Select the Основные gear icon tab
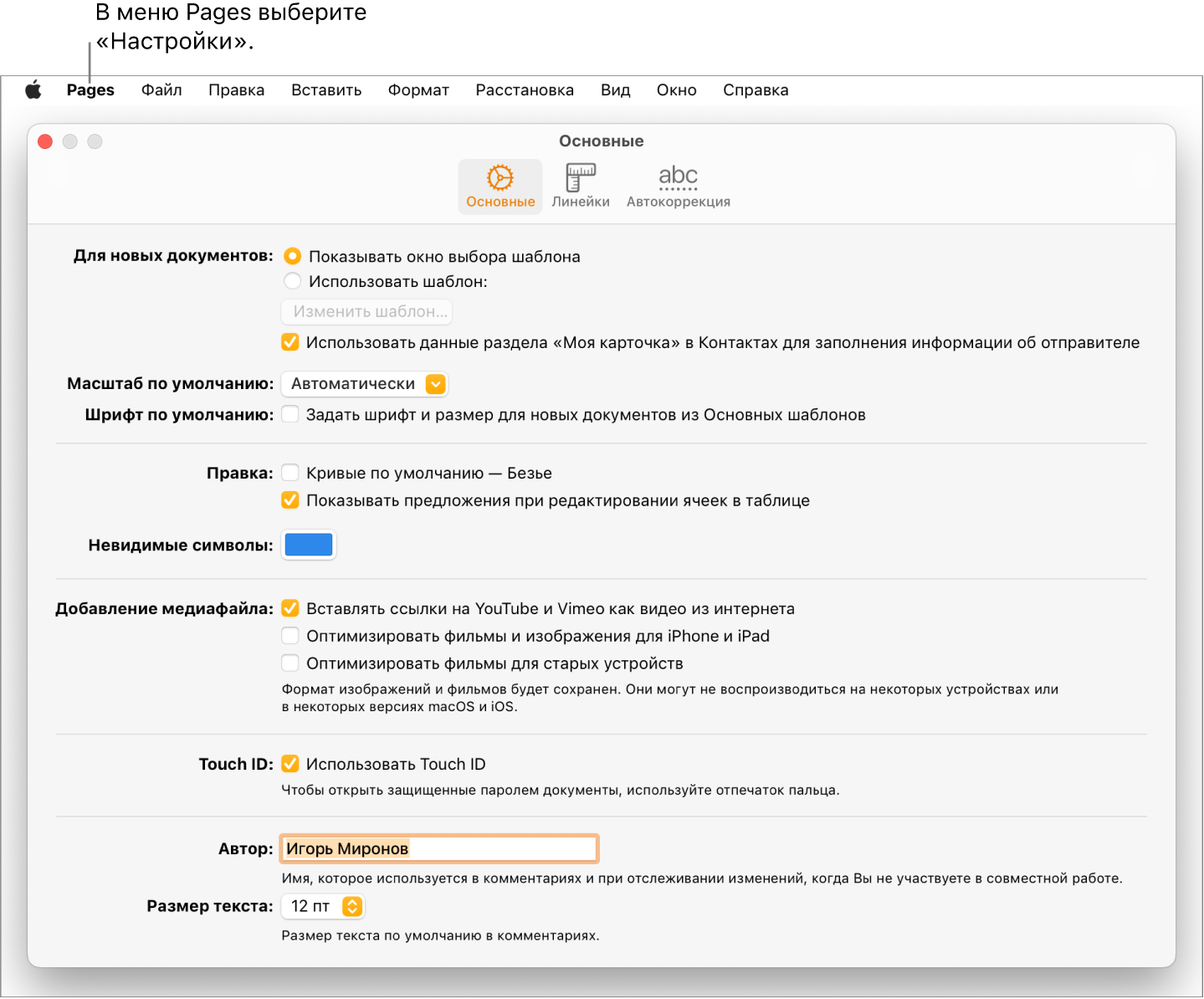The width and height of the screenshot is (1204, 999). [500, 187]
